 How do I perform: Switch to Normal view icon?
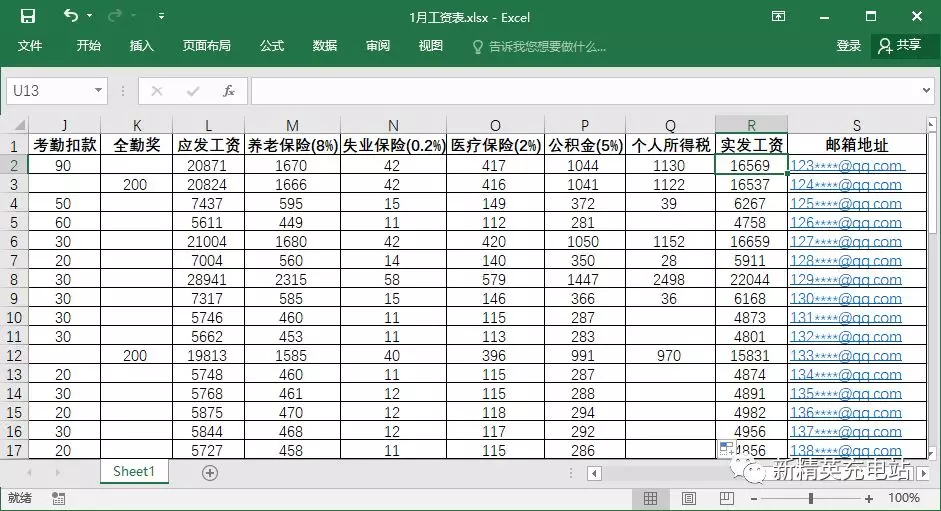[x=651, y=498]
